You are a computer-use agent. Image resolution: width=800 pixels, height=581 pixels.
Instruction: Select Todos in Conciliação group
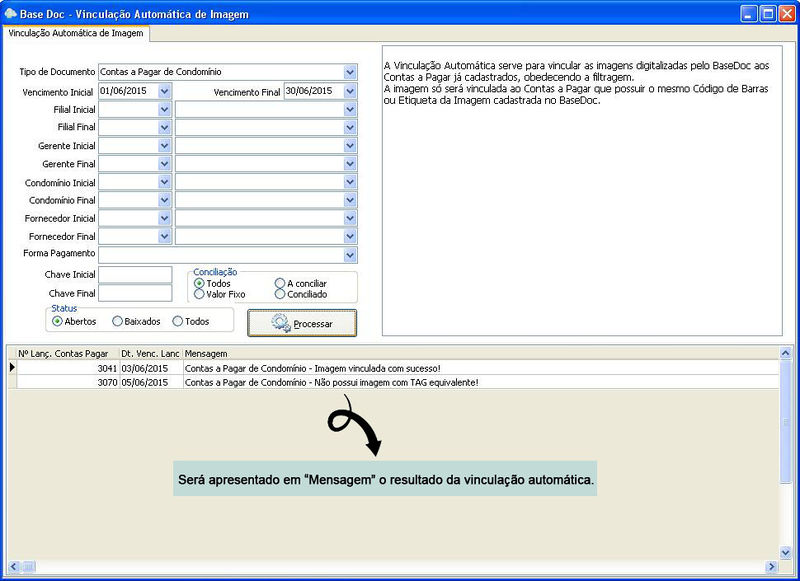click(x=199, y=283)
